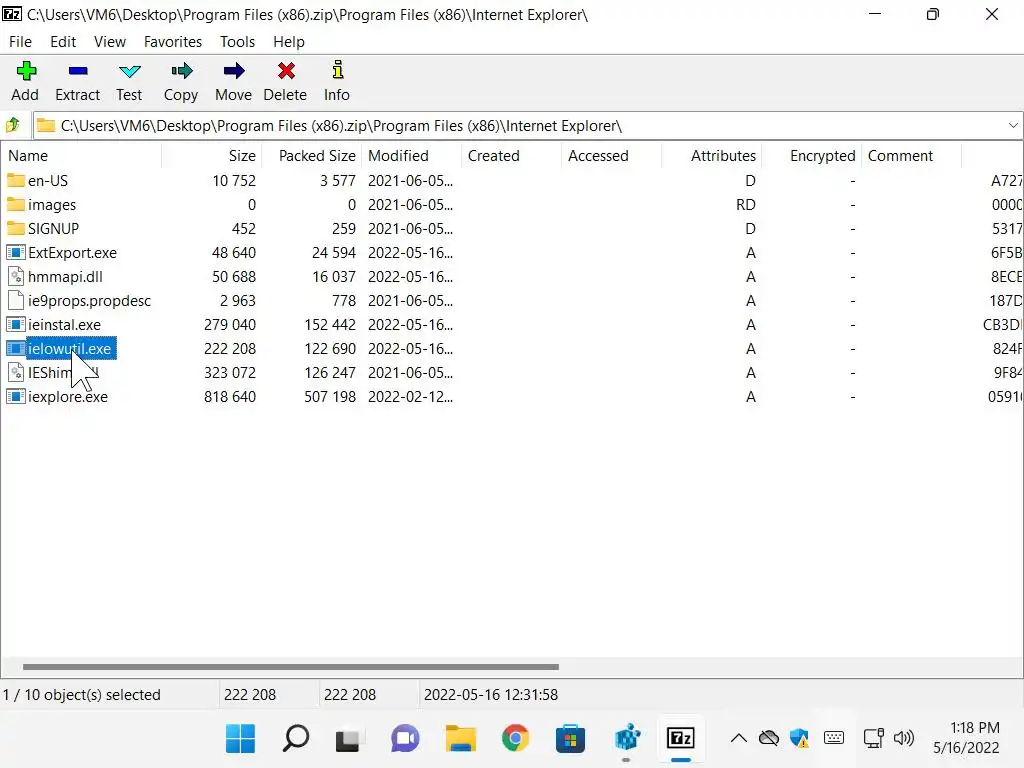Sort by the Packed Size column header
Screen dimensions: 1024x768
coord(312,155)
